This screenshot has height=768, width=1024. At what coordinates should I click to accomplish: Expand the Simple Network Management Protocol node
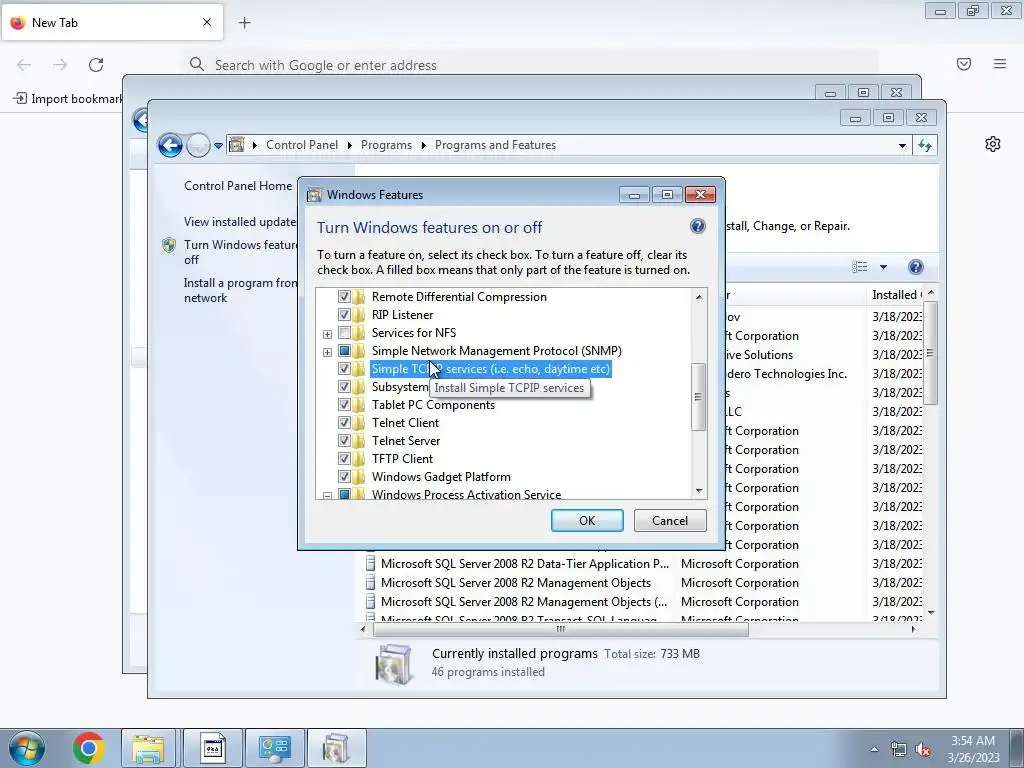(327, 352)
